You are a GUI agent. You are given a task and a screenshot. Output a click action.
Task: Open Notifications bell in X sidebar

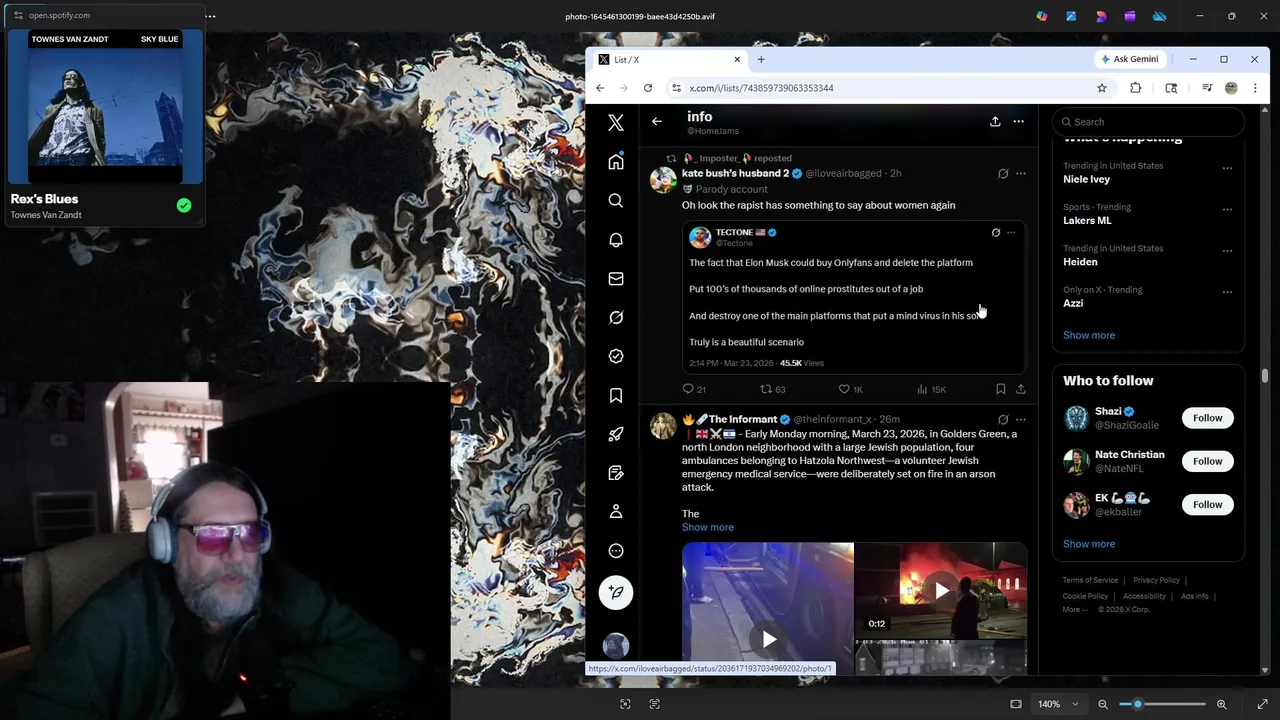point(616,240)
